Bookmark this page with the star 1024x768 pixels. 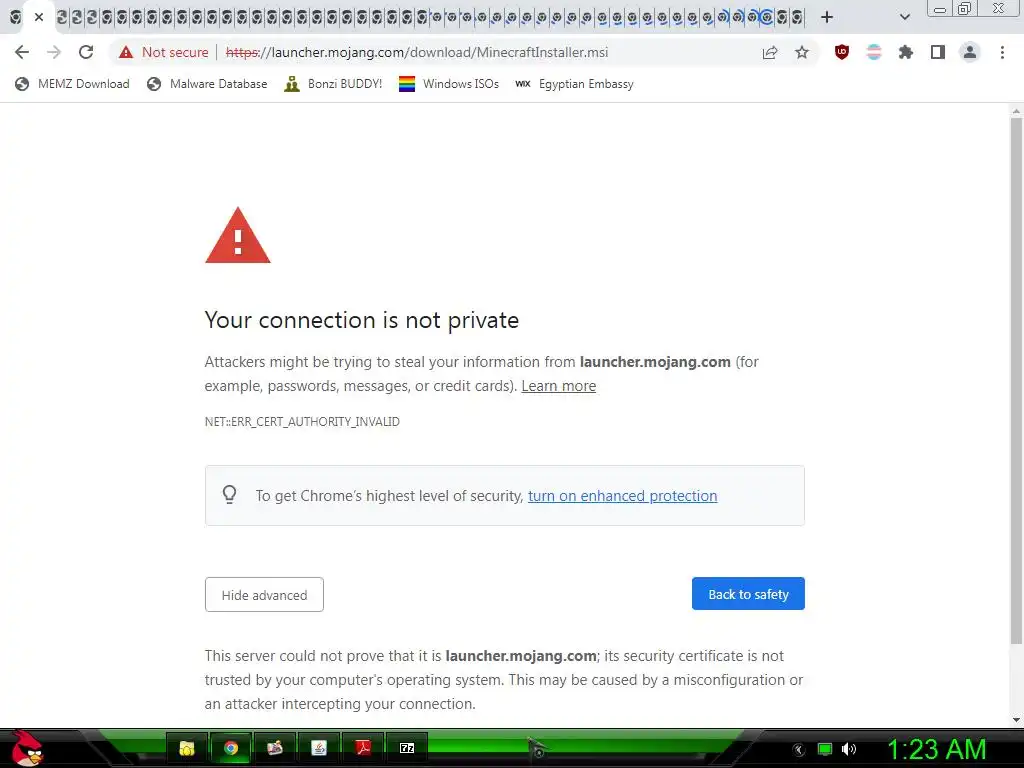tap(802, 52)
